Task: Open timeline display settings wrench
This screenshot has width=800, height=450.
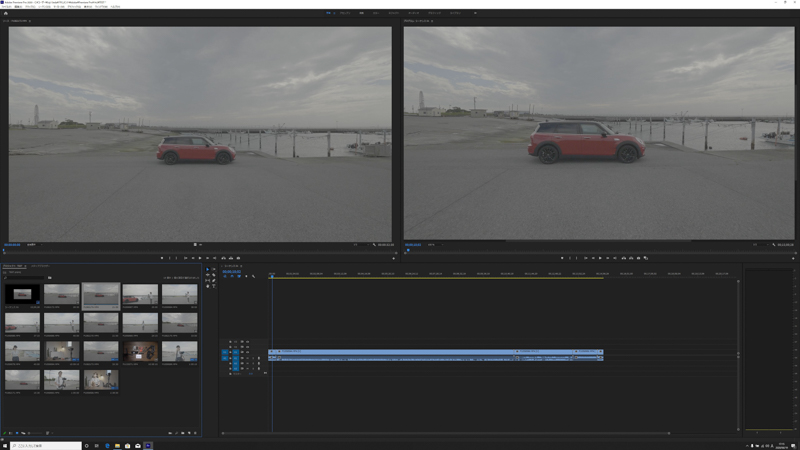Action: coord(254,277)
